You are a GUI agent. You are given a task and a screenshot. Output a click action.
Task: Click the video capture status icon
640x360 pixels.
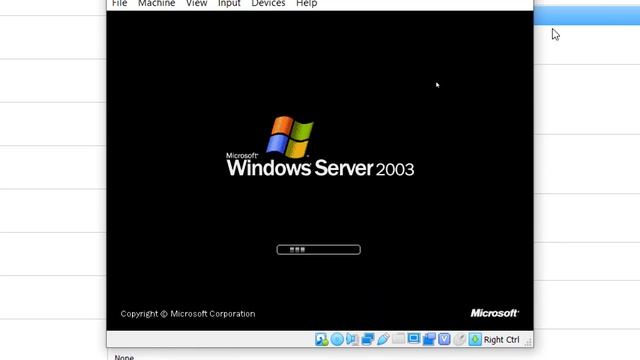tap(429, 339)
